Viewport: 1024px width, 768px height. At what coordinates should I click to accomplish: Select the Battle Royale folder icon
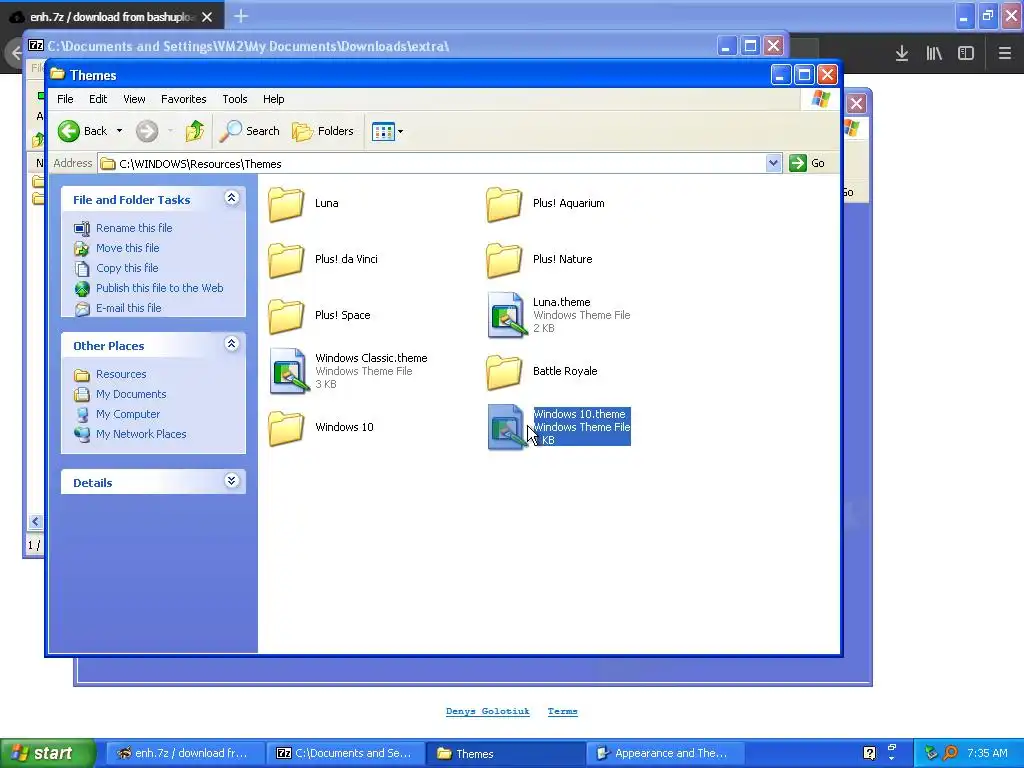pos(504,372)
